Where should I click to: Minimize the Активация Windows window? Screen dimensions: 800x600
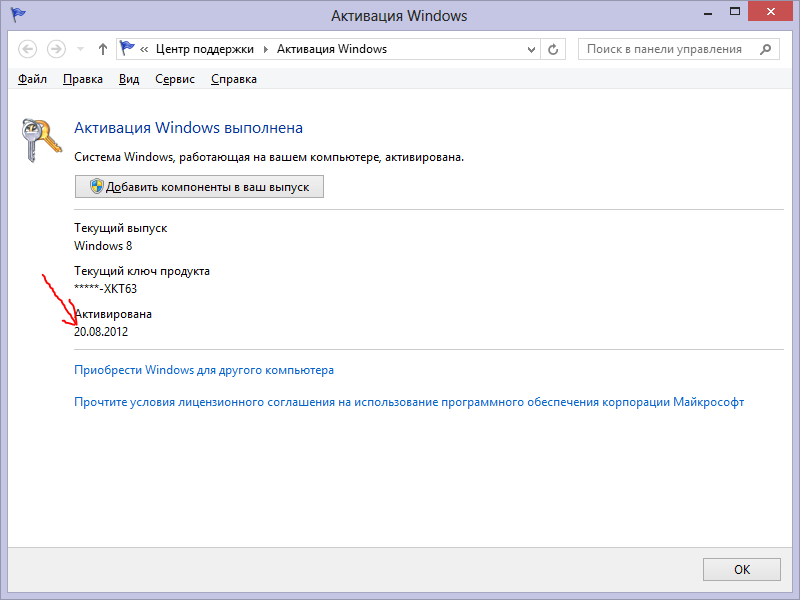coord(708,13)
